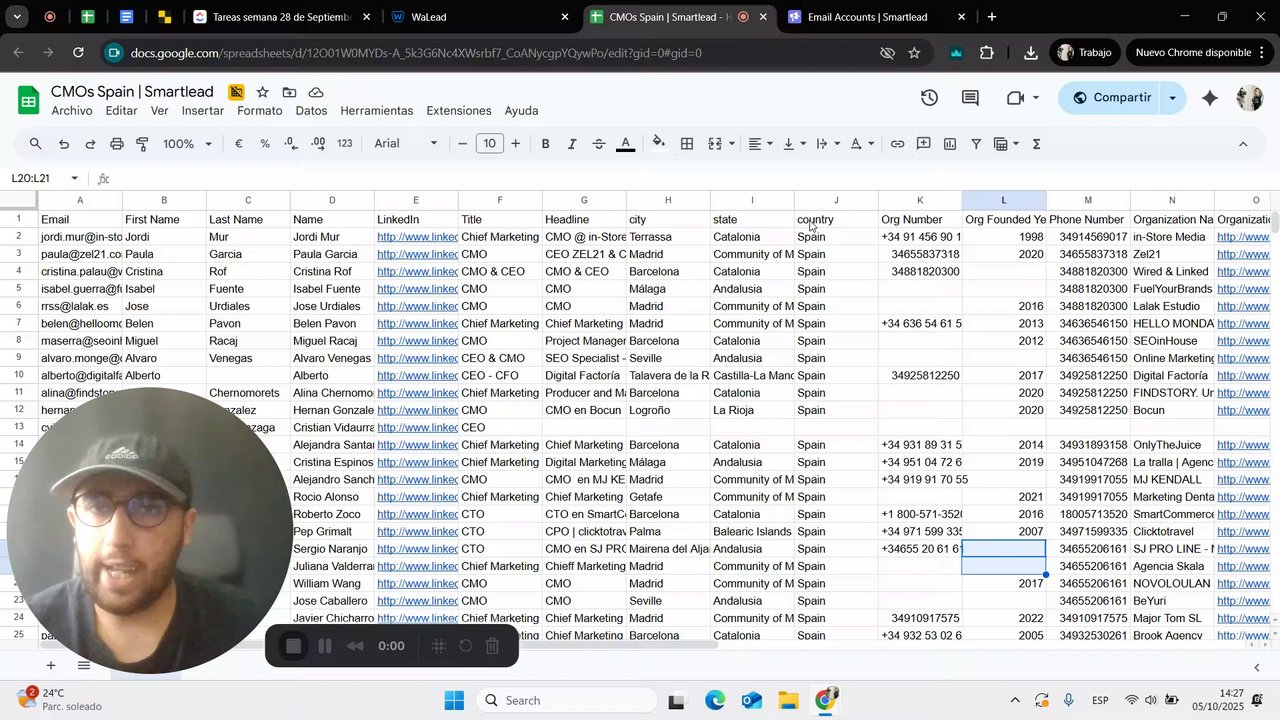Open File Explorer from the taskbar

(x=789, y=701)
